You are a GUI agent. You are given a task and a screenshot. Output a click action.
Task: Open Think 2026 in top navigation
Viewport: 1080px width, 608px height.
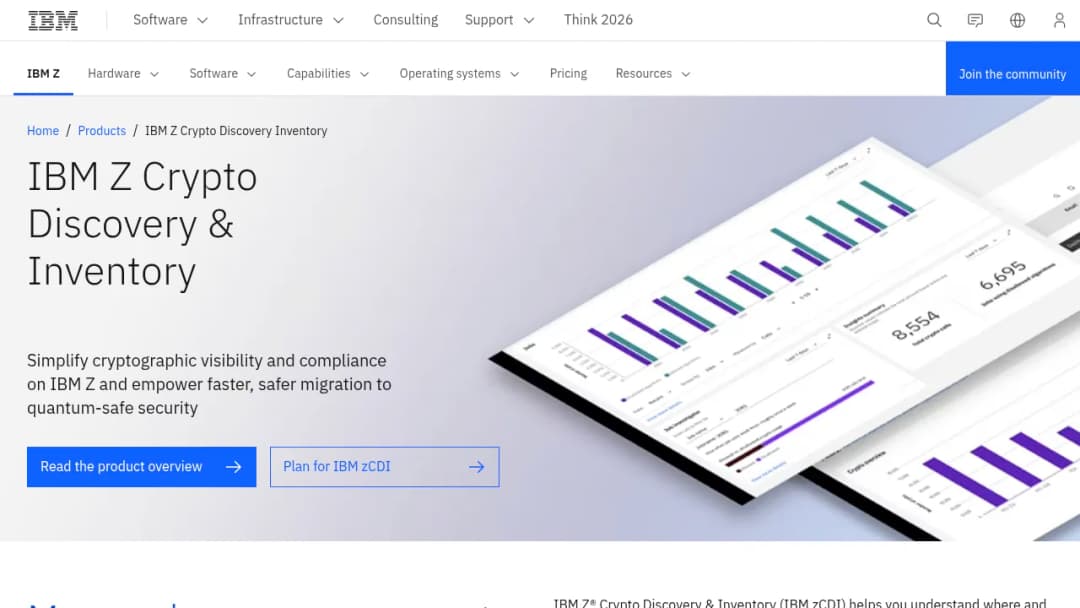(598, 20)
